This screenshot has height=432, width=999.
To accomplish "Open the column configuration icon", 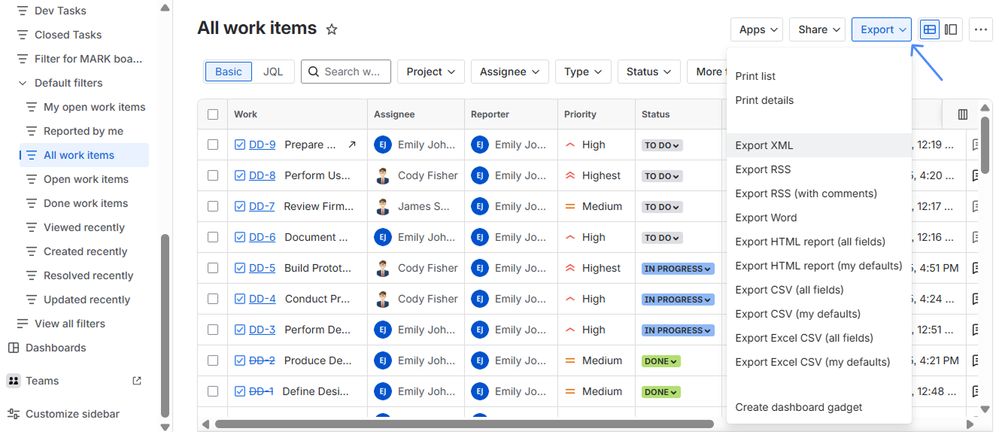I will tap(963, 115).
